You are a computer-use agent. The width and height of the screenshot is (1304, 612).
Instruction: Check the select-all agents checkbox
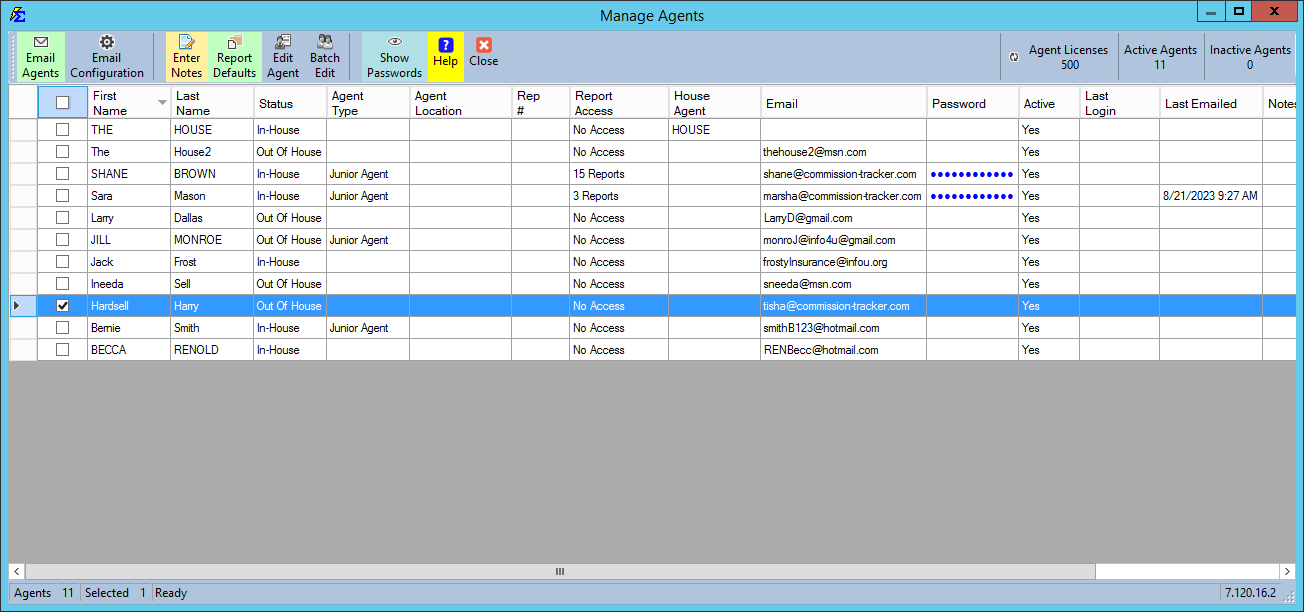pyautogui.click(x=62, y=102)
